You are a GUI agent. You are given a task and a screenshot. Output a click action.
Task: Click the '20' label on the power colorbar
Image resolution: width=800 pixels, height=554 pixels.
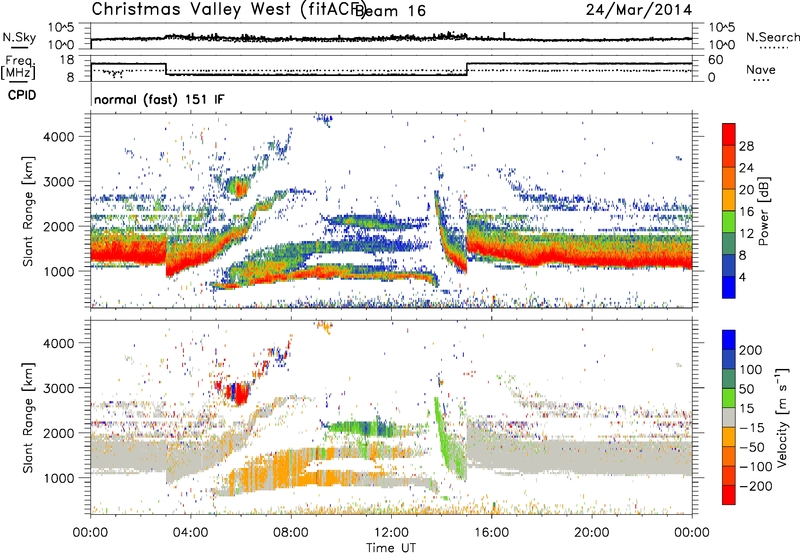746,190
